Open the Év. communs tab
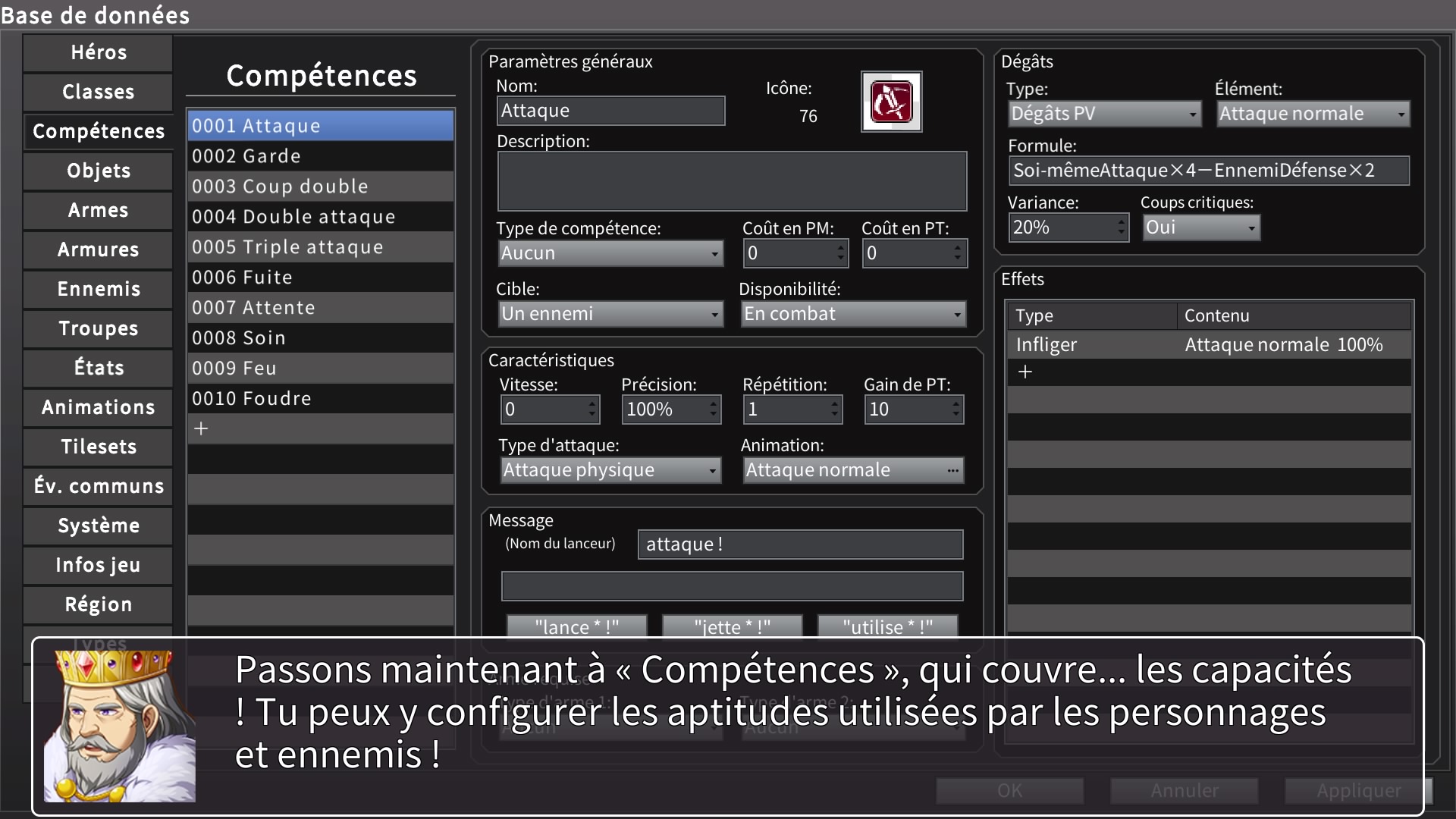1456x819 pixels. point(99,486)
